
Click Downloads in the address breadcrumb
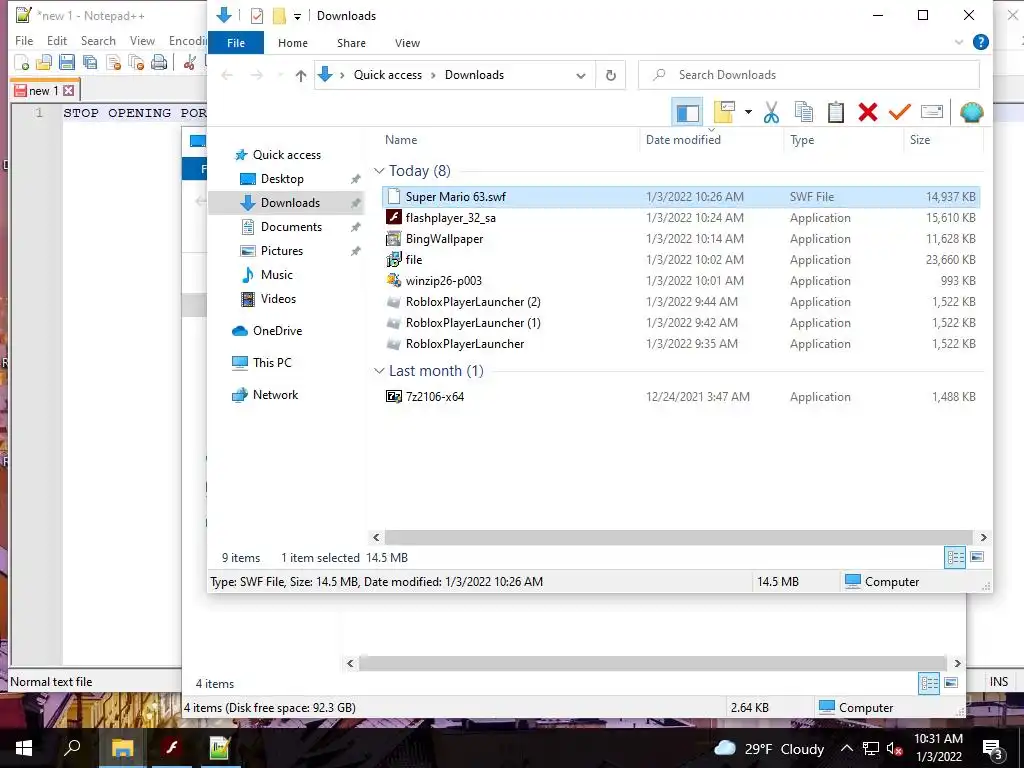474,75
